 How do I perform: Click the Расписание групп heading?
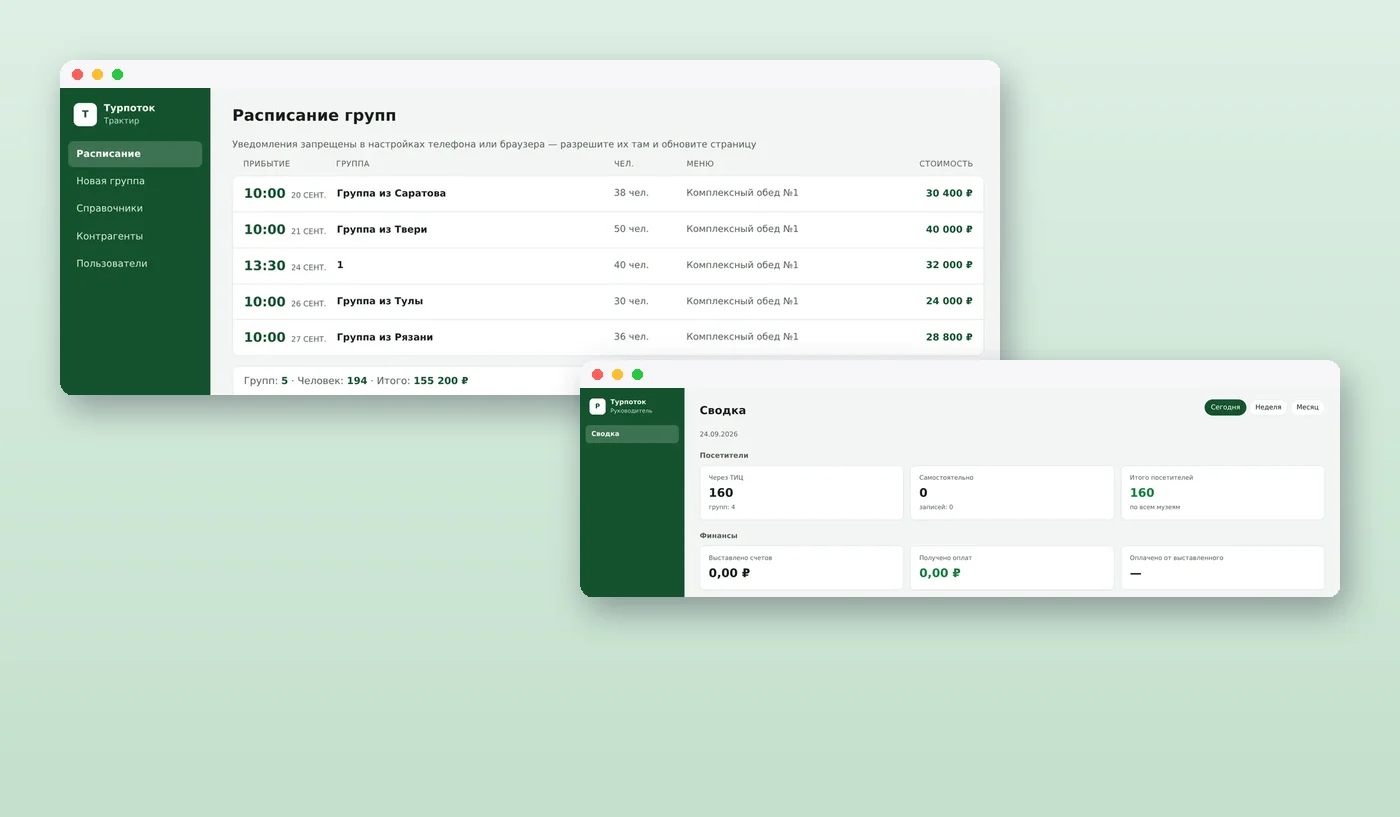coord(314,116)
